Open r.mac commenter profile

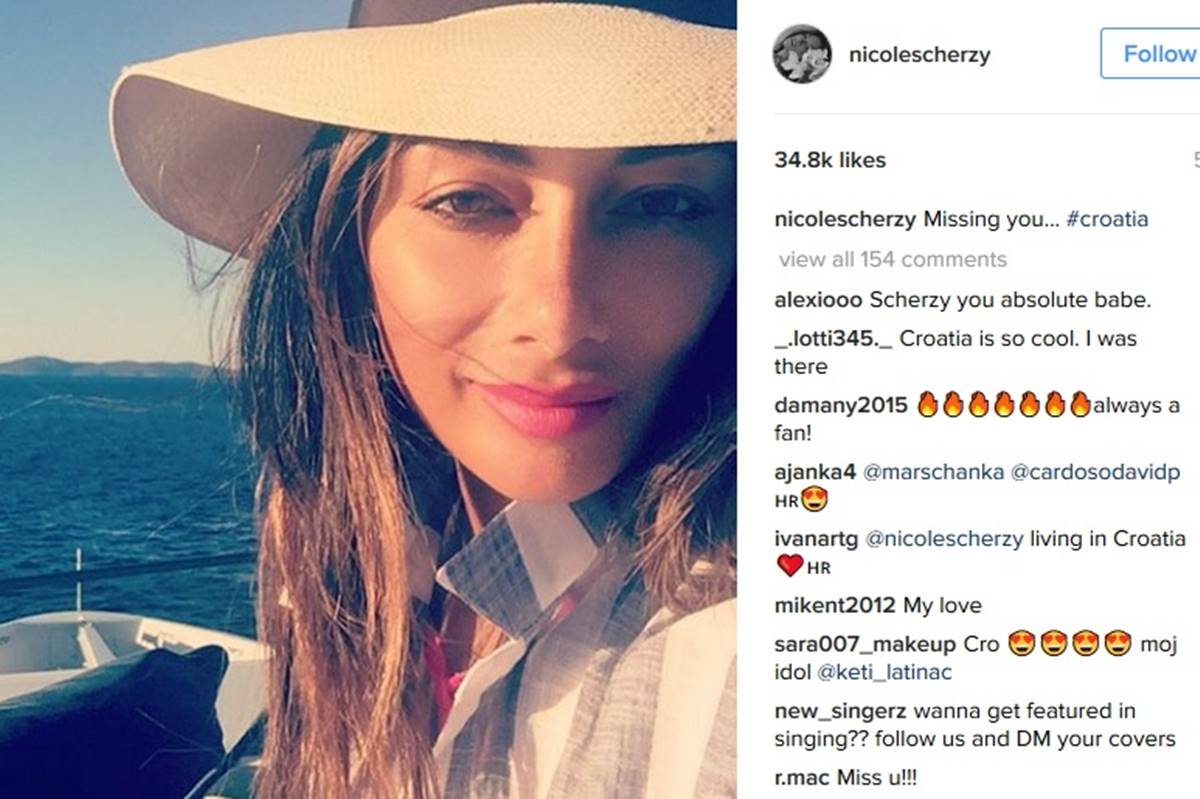[801, 779]
